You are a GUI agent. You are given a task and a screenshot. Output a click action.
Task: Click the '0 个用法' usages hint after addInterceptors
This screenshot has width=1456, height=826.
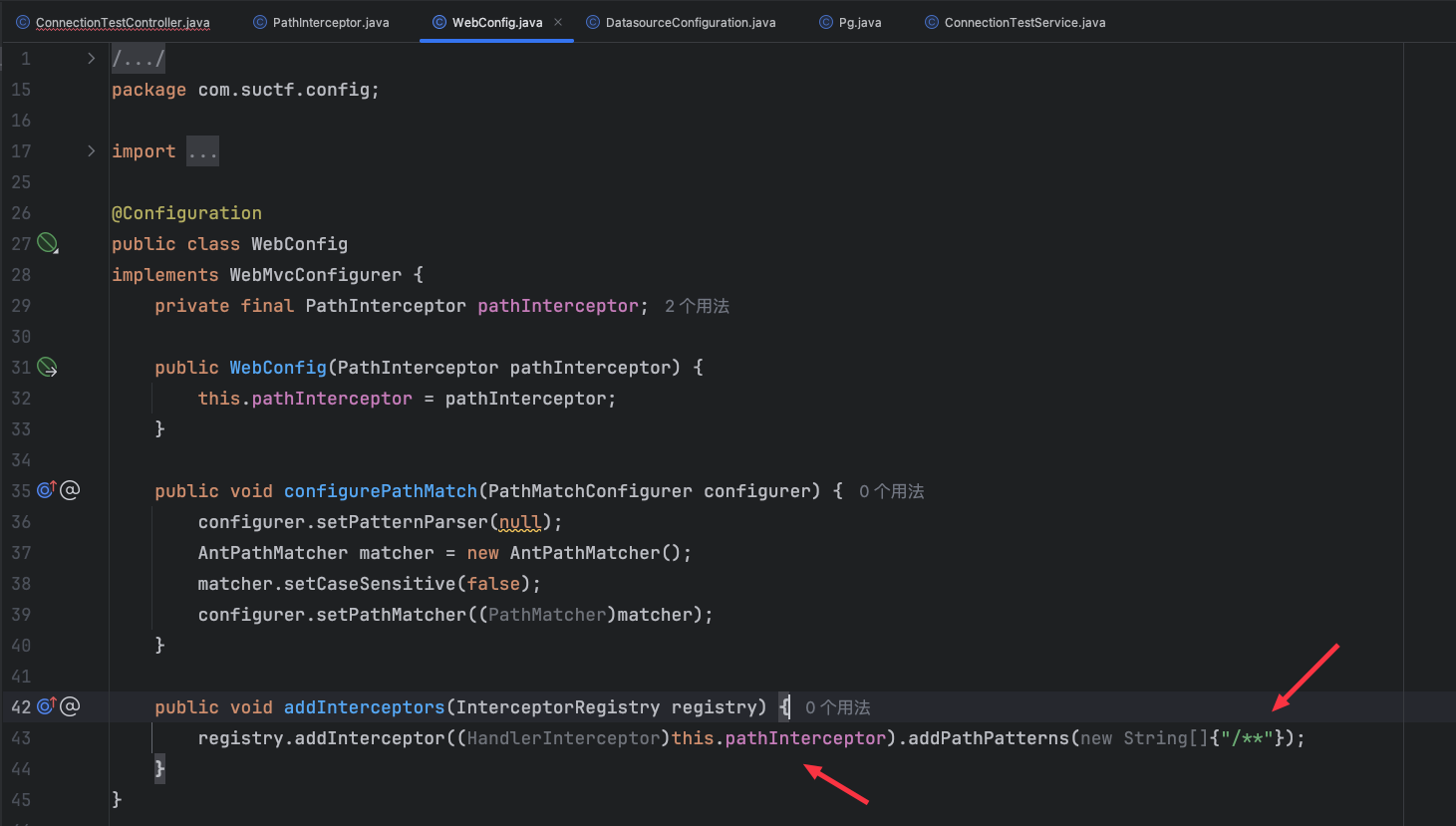tap(838, 707)
